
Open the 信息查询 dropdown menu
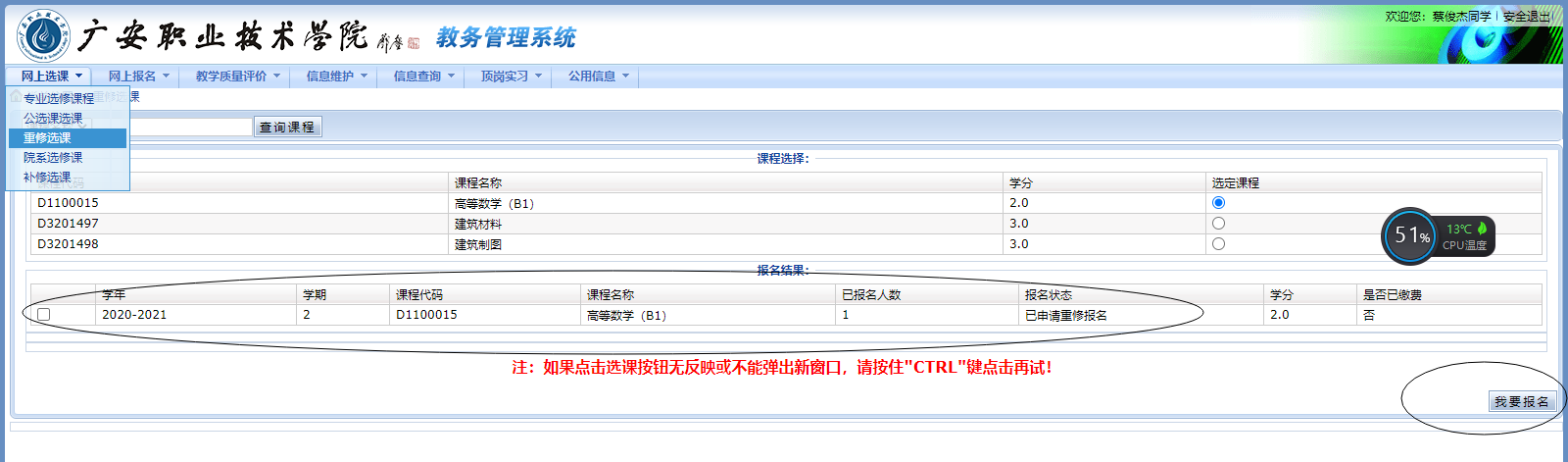click(x=423, y=77)
